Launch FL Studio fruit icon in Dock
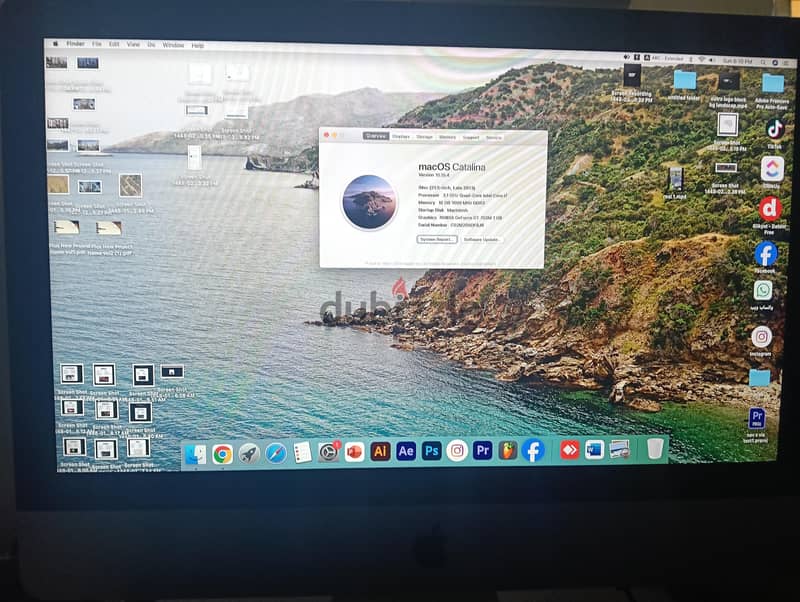800x602 pixels. 508,450
